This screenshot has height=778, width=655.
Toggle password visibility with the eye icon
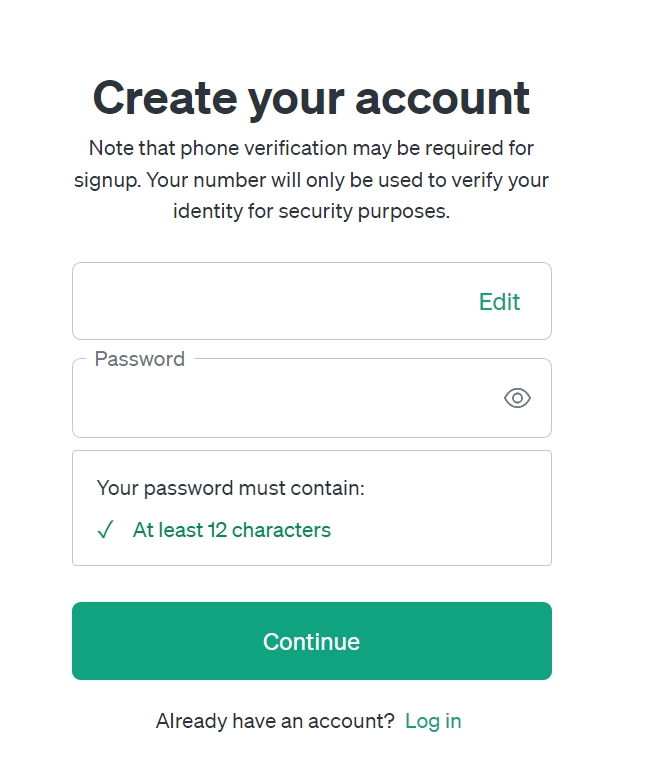[x=517, y=399]
